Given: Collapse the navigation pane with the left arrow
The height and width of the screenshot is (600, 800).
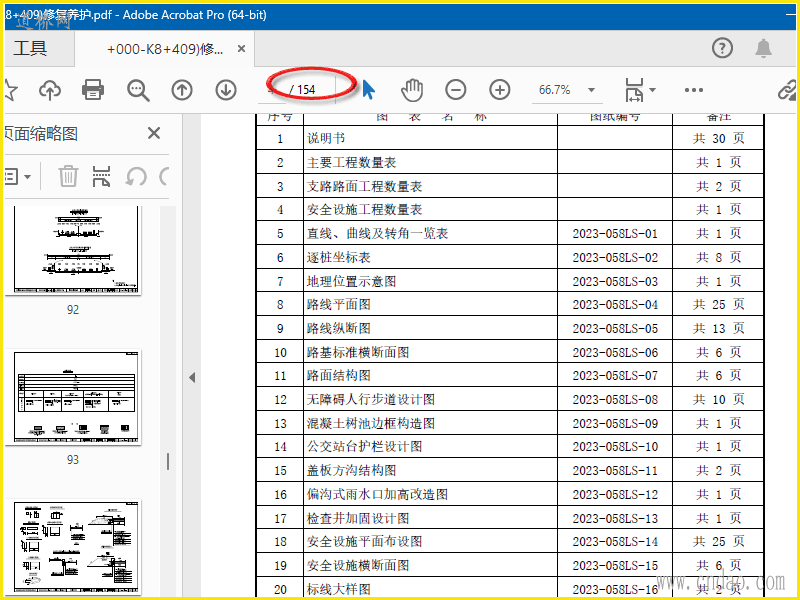Looking at the screenshot, I should tap(192, 378).
